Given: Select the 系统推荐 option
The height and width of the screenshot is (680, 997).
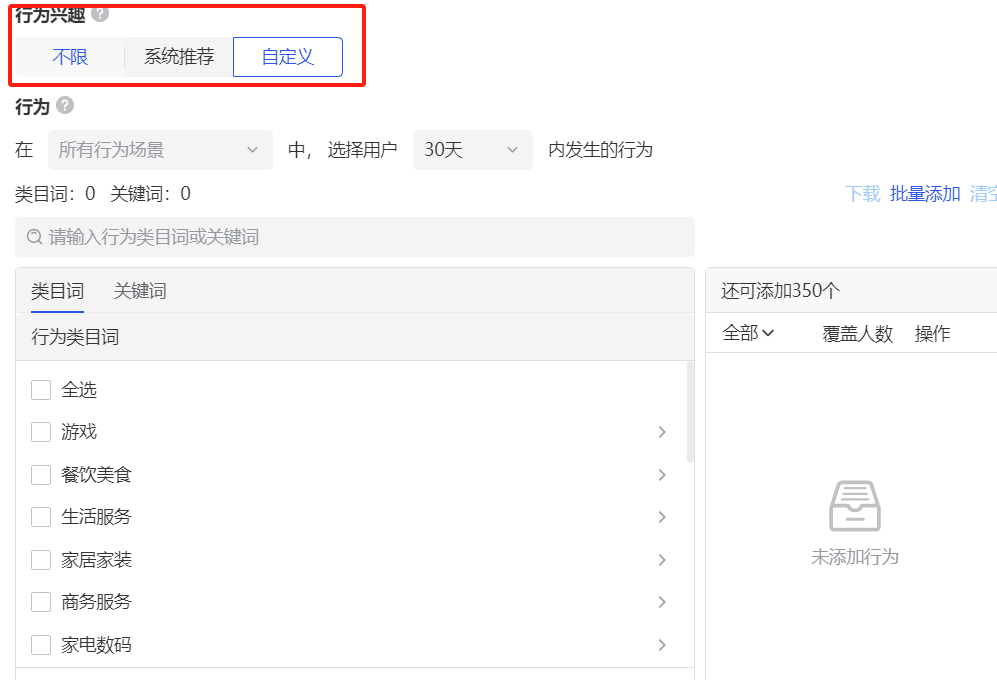Looking at the screenshot, I should (179, 57).
